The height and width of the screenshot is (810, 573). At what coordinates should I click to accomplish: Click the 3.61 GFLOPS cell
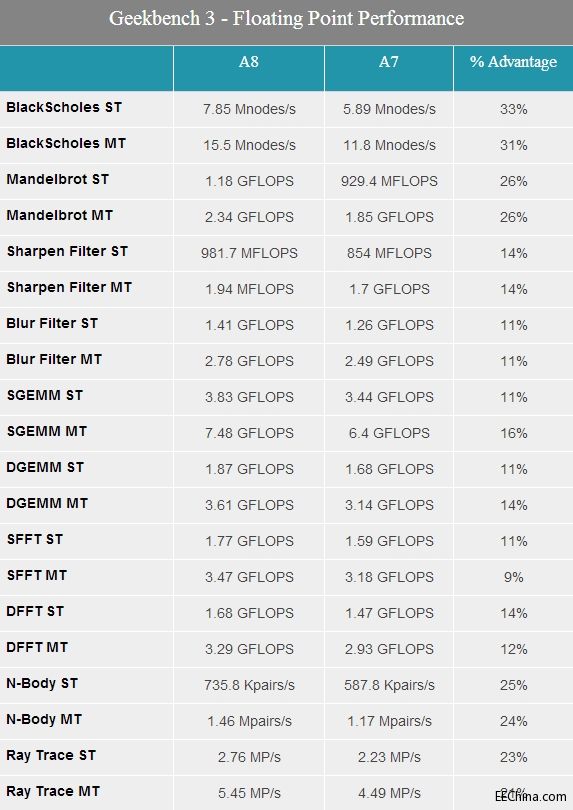(x=249, y=505)
